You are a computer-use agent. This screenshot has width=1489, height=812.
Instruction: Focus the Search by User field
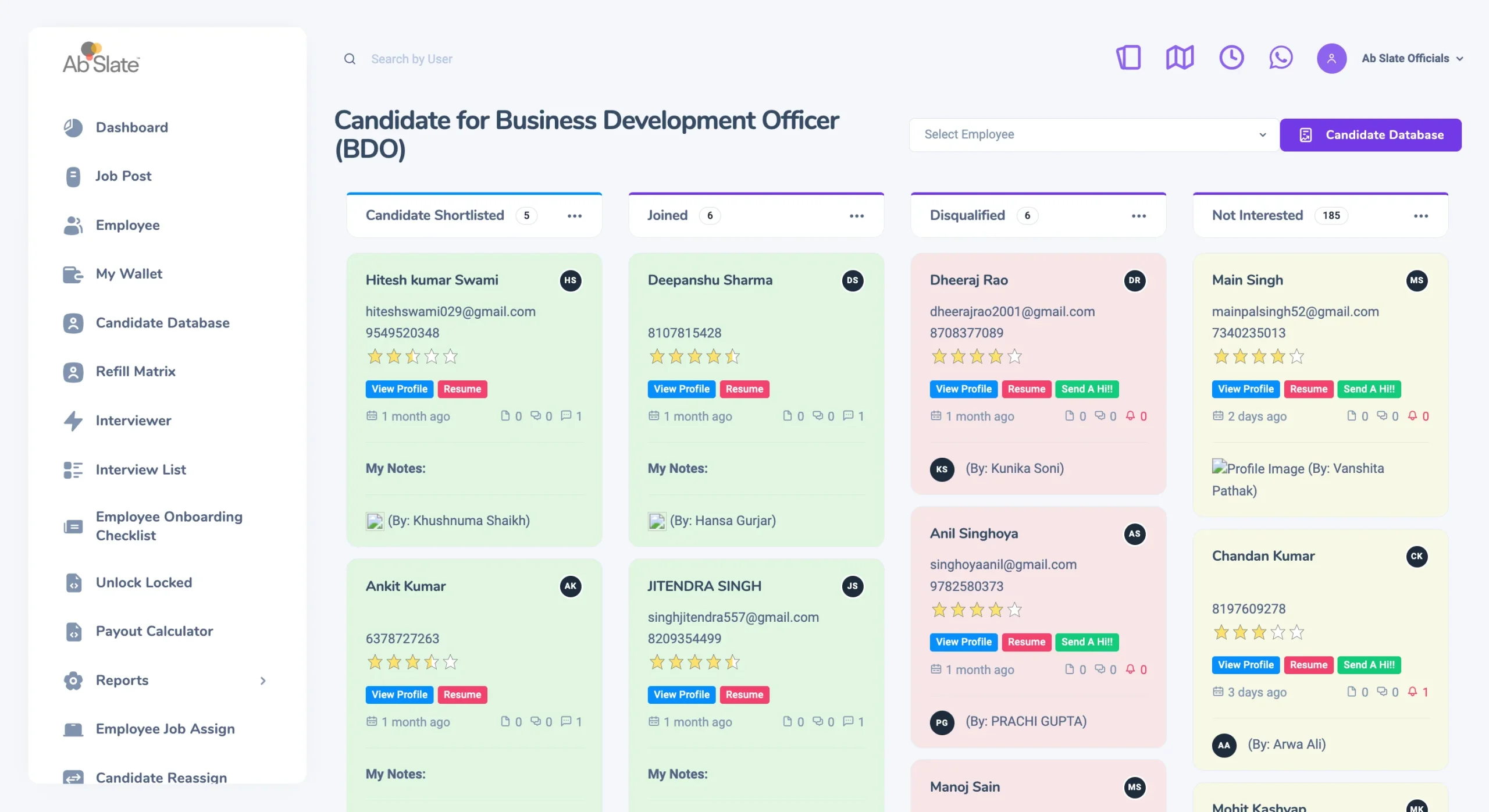(412, 59)
